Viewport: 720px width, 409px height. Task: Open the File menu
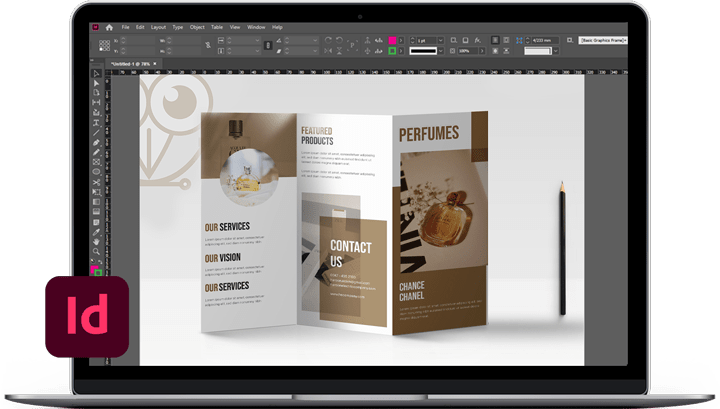click(125, 28)
